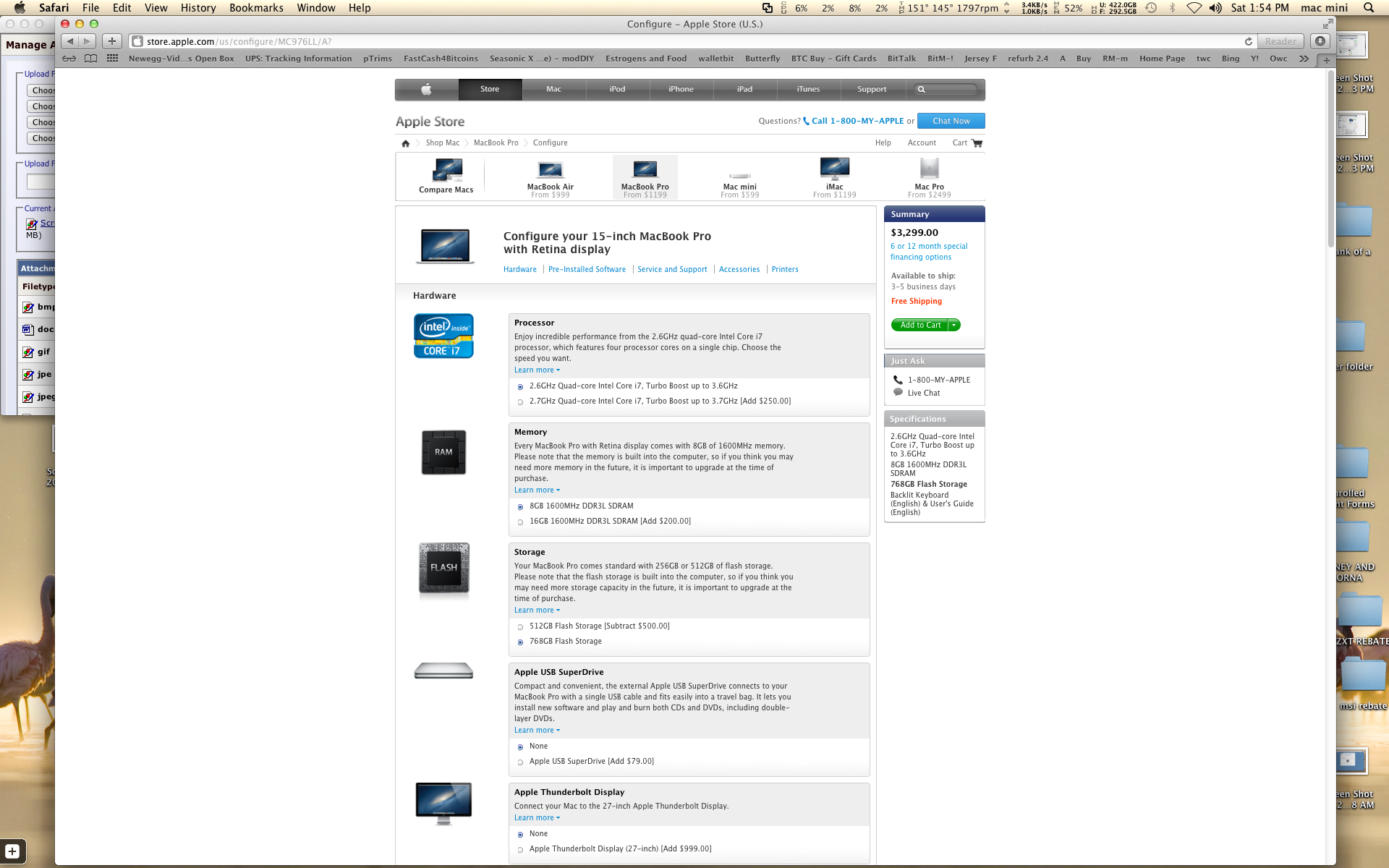
Task: Choose MacBook Air from product row
Action: tap(550, 178)
